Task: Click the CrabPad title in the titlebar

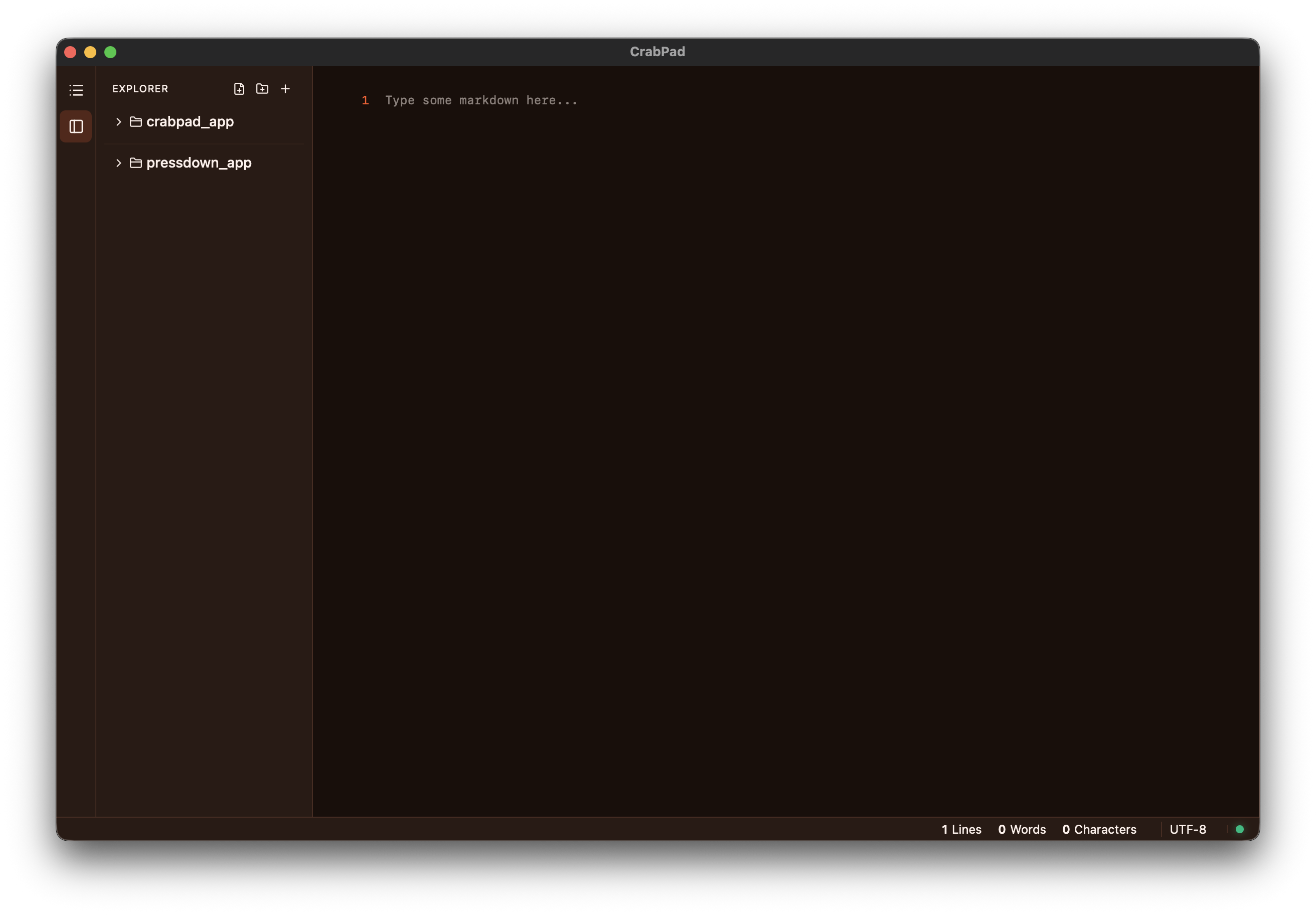Action: click(x=657, y=52)
